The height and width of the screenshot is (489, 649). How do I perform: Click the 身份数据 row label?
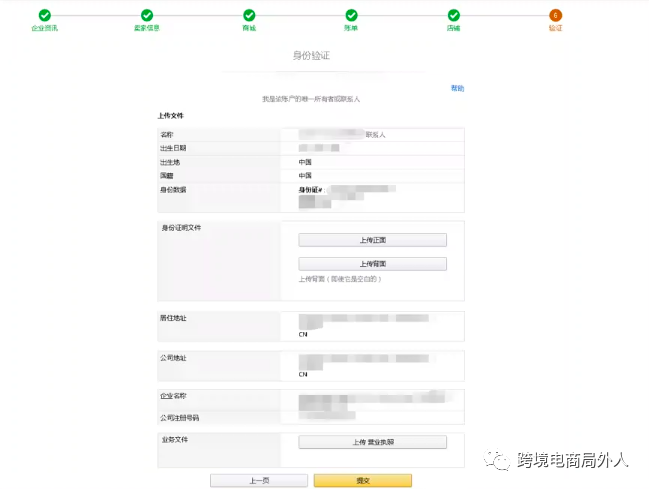click(173, 190)
